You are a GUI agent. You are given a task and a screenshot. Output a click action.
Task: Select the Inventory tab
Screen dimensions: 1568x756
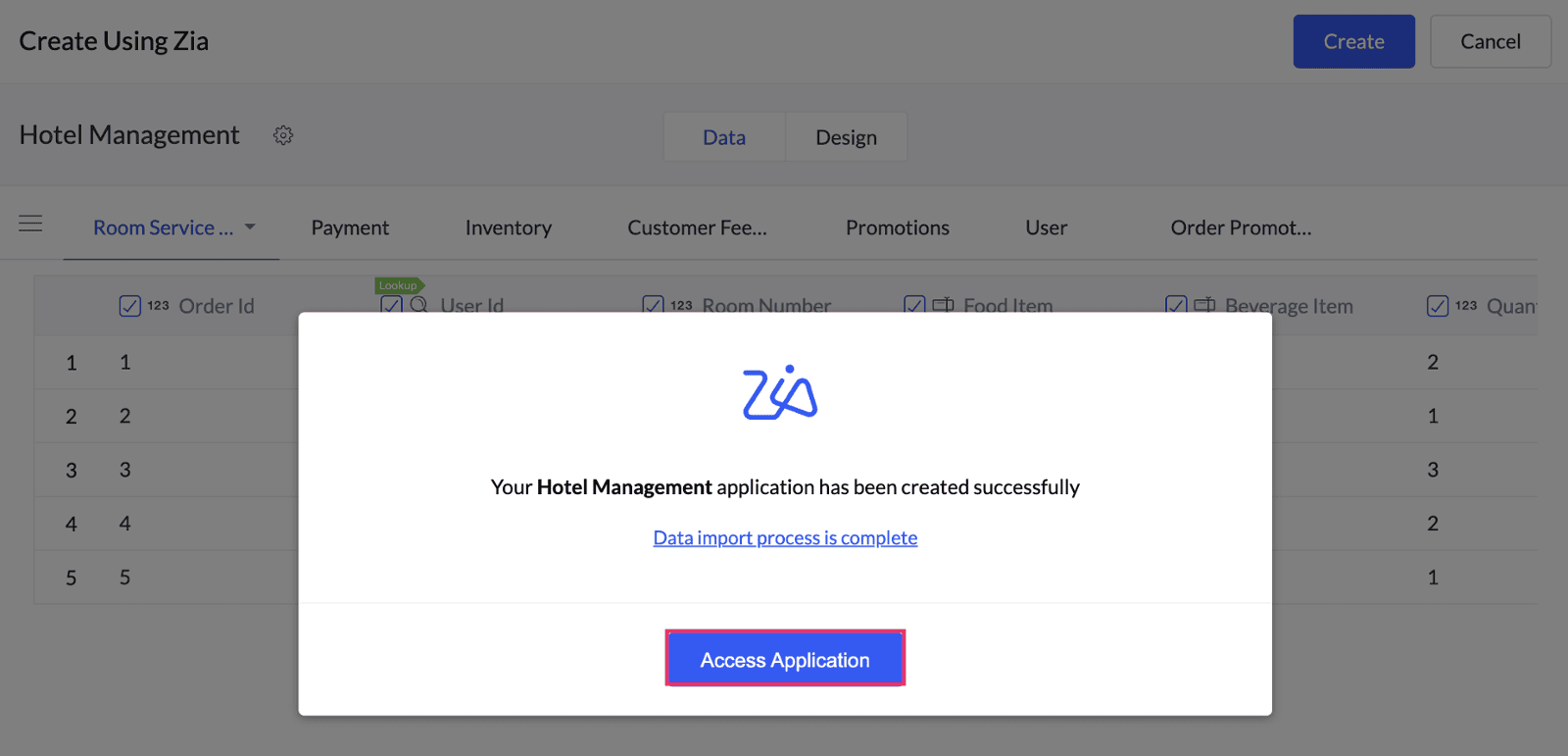coord(508,227)
